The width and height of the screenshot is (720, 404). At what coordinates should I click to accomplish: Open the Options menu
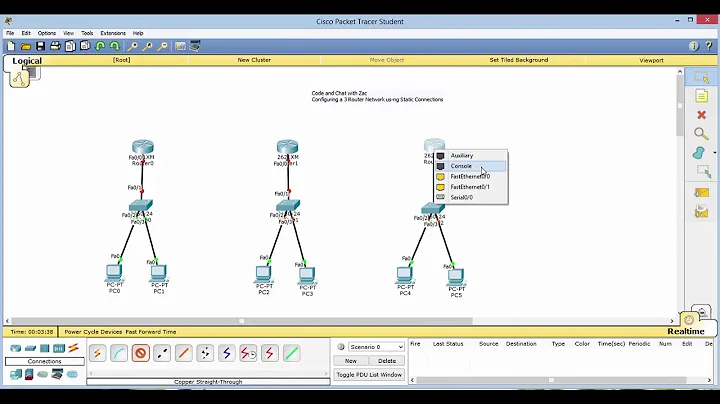(46, 33)
